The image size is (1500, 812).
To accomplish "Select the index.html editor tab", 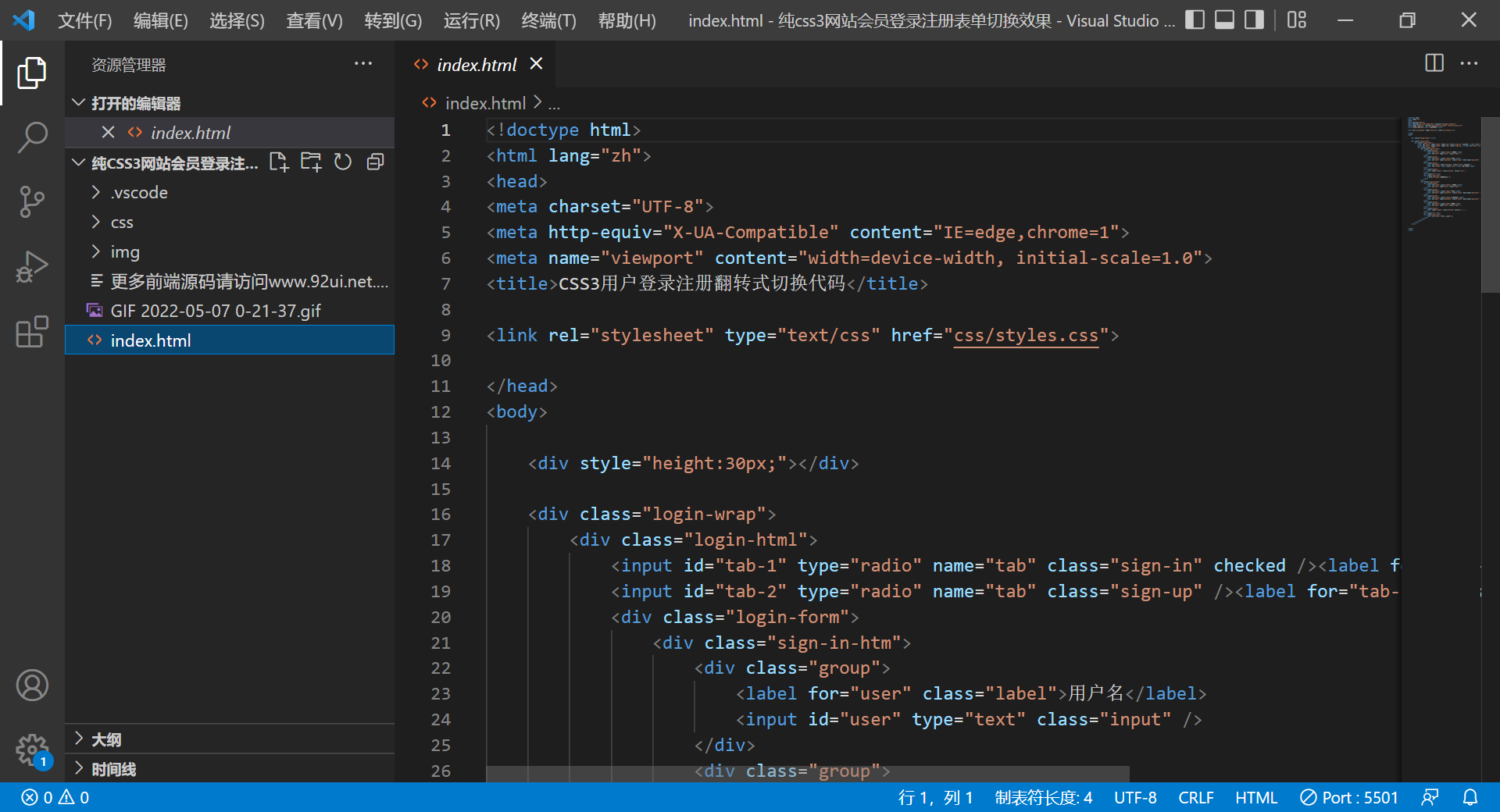I will click(x=476, y=64).
